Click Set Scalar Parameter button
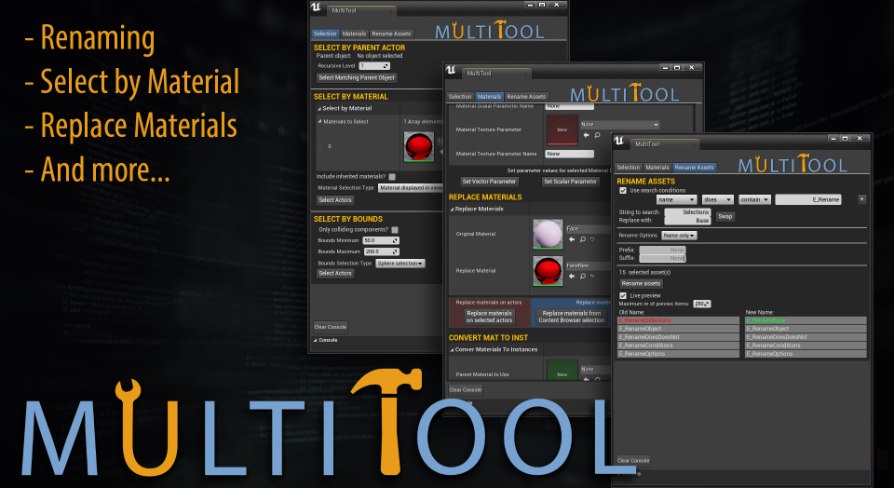The image size is (894, 488). click(x=570, y=181)
